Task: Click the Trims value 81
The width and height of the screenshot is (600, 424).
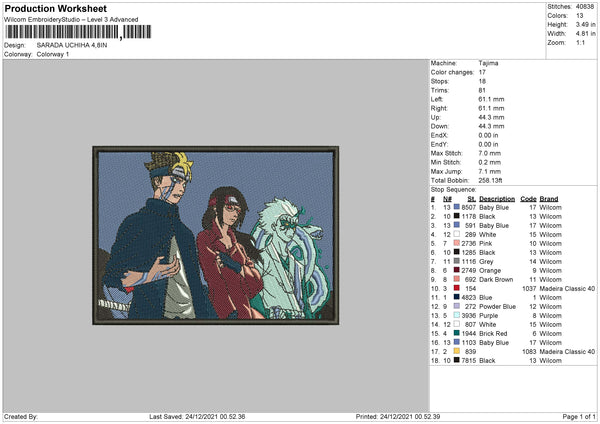Action: click(482, 90)
